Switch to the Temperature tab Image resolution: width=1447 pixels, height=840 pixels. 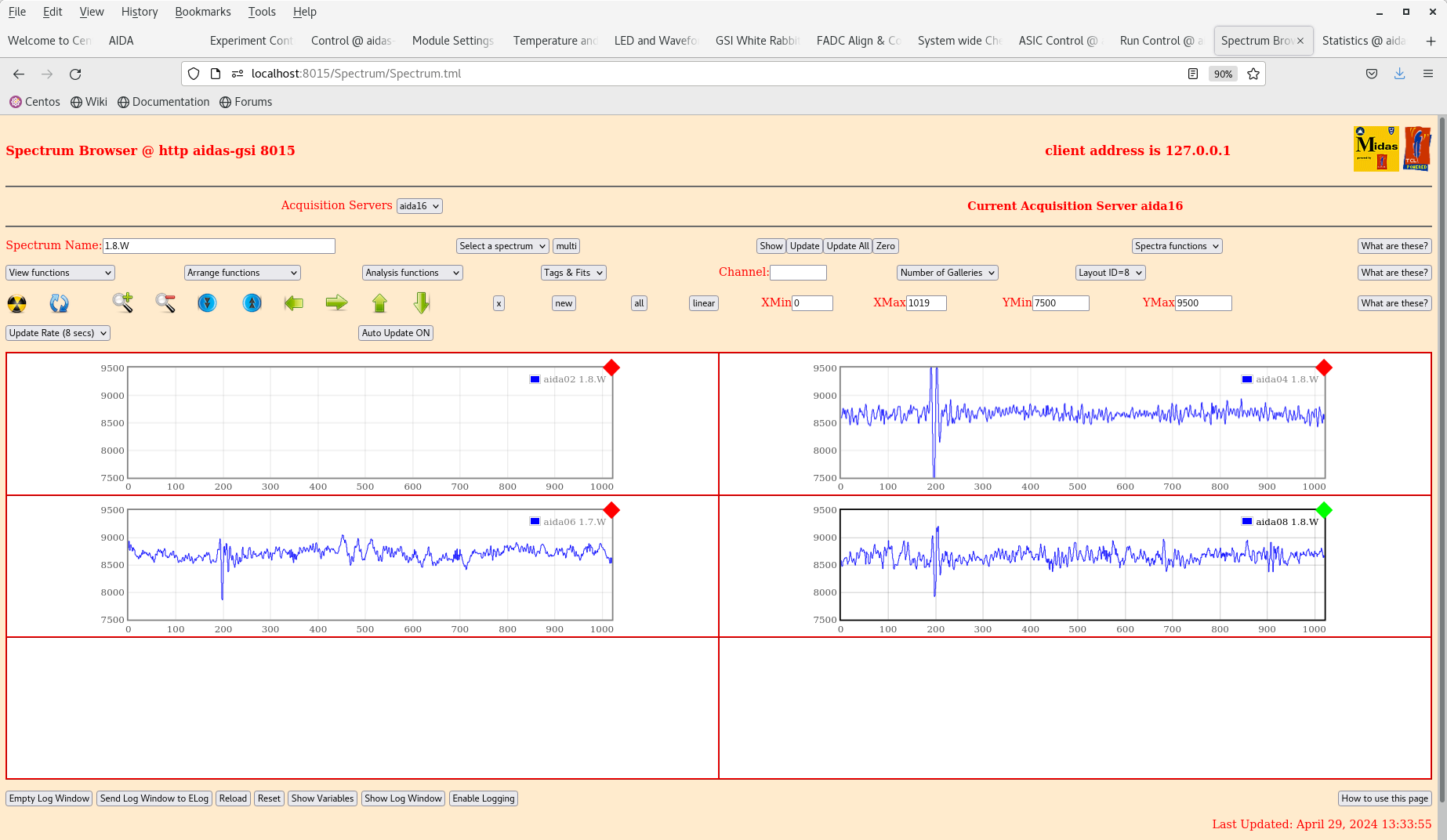[x=555, y=41]
